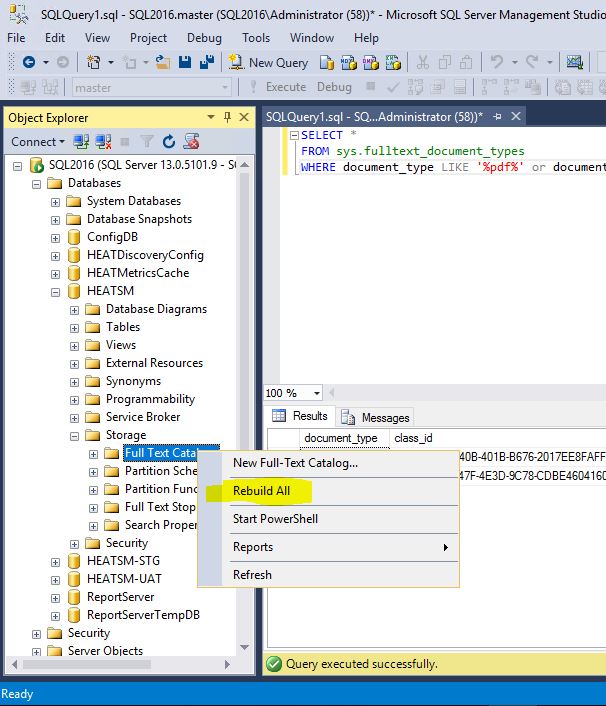606x706 pixels.
Task: Click Connect Object Explorer icon
Action: coord(82,142)
